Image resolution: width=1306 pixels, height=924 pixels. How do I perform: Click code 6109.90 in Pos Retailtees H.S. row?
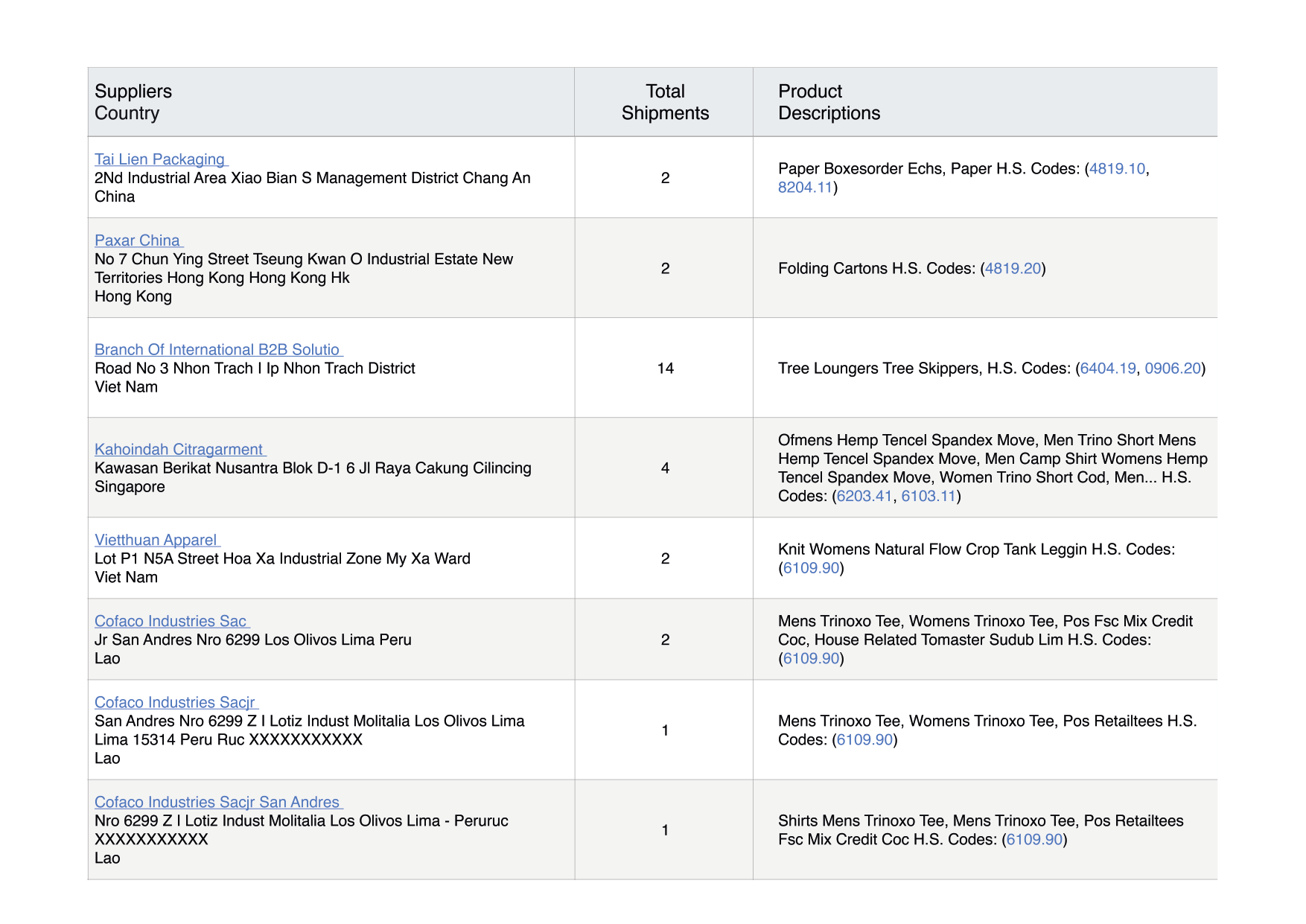864,740
